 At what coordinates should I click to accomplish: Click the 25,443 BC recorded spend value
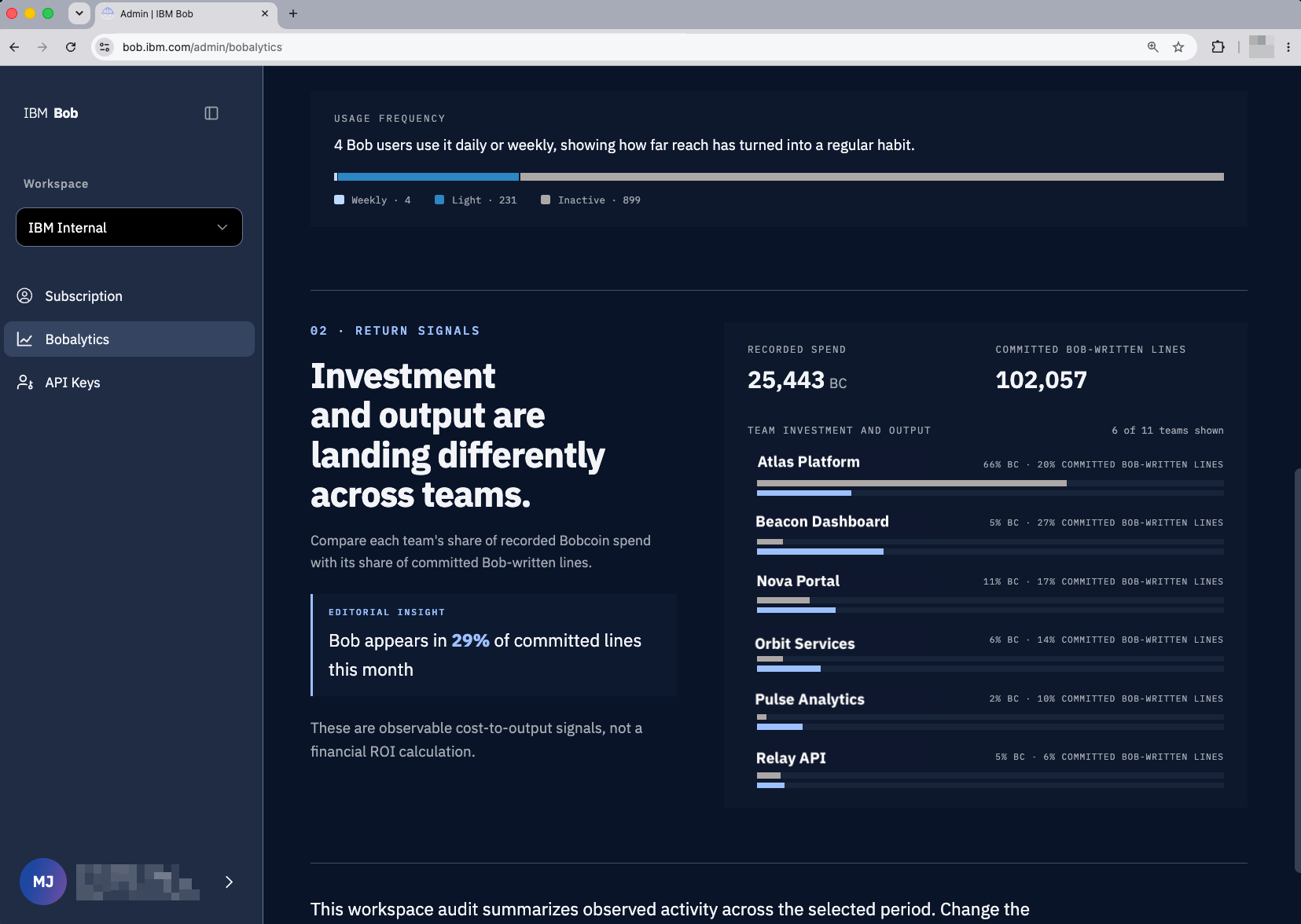[x=797, y=380]
